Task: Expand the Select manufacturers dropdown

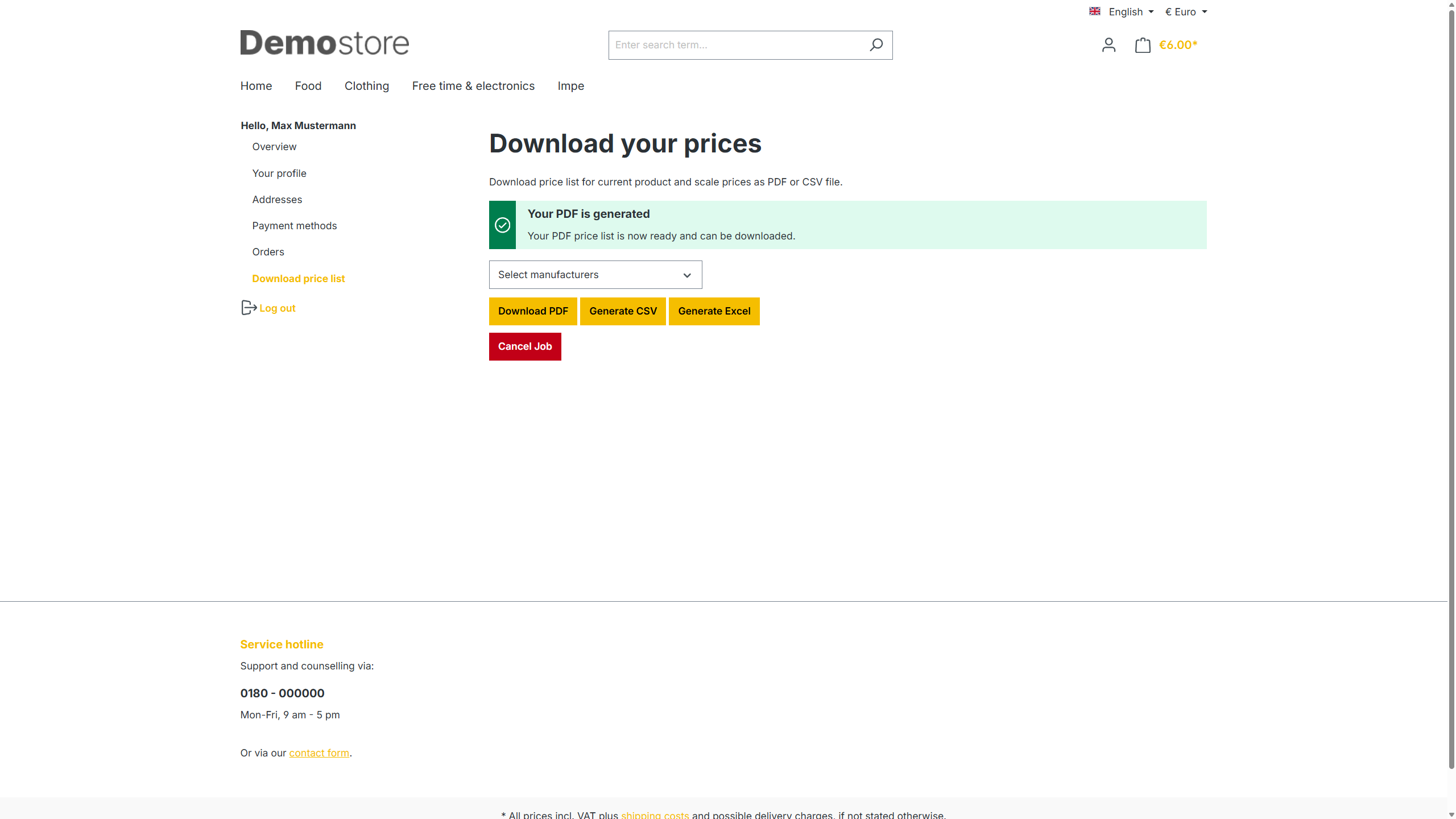Action: point(595,275)
